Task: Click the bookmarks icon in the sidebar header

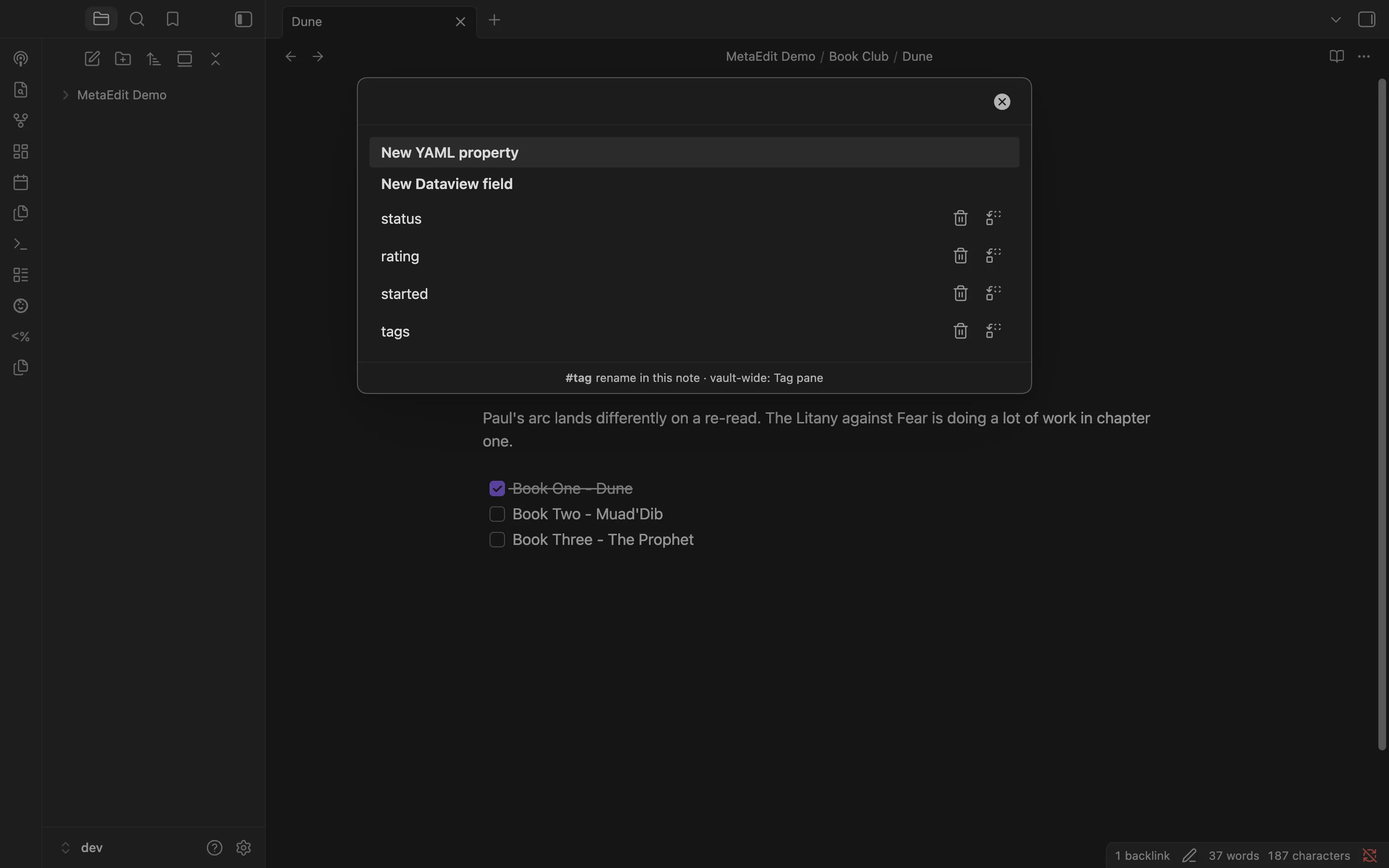Action: coord(173,19)
